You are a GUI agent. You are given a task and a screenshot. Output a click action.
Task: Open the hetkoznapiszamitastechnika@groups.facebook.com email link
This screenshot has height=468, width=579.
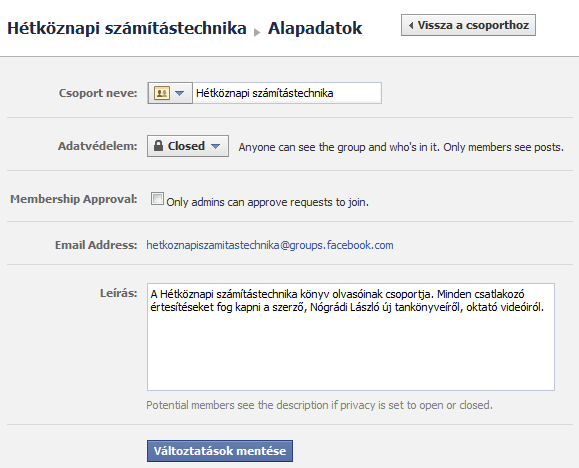270,245
